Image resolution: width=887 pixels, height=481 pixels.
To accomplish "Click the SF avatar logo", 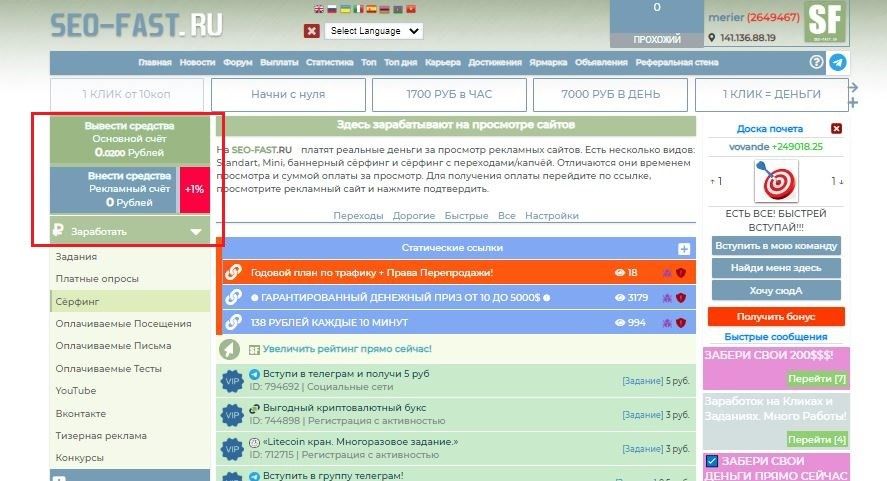I will tap(825, 22).
